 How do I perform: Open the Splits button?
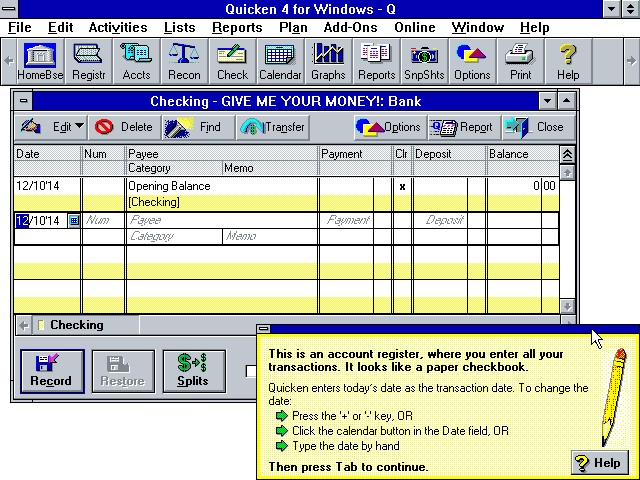[x=194, y=371]
